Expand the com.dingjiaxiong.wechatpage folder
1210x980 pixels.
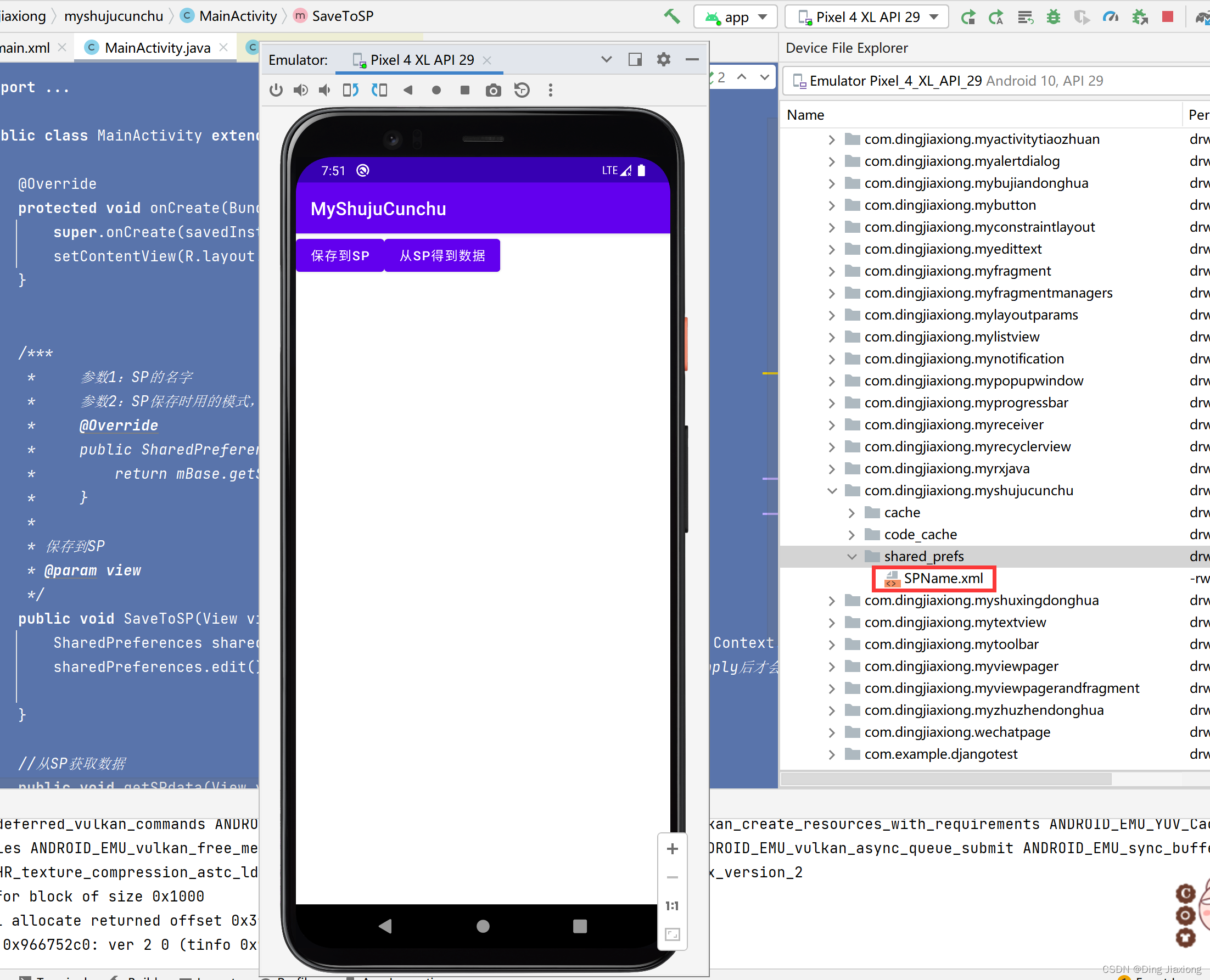(x=832, y=732)
